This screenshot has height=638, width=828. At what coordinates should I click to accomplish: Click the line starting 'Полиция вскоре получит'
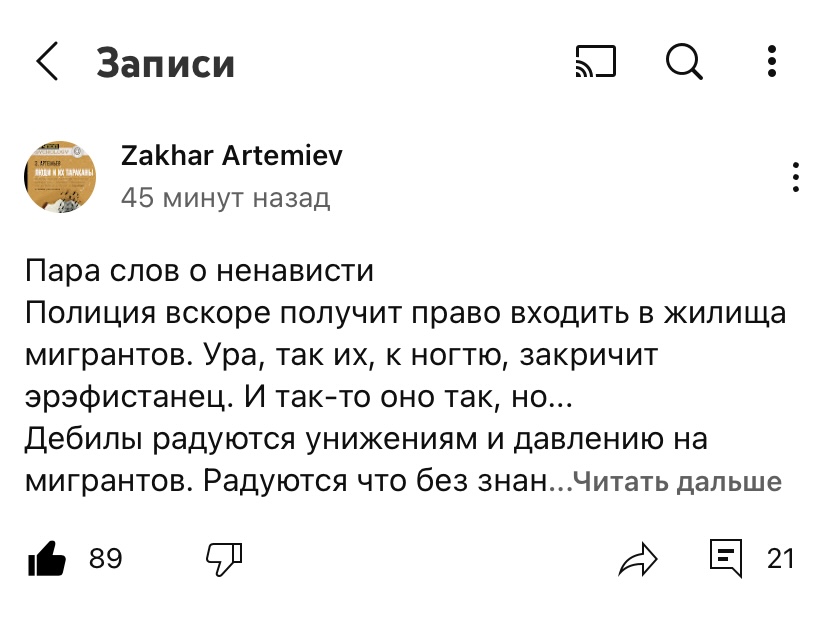click(406, 313)
